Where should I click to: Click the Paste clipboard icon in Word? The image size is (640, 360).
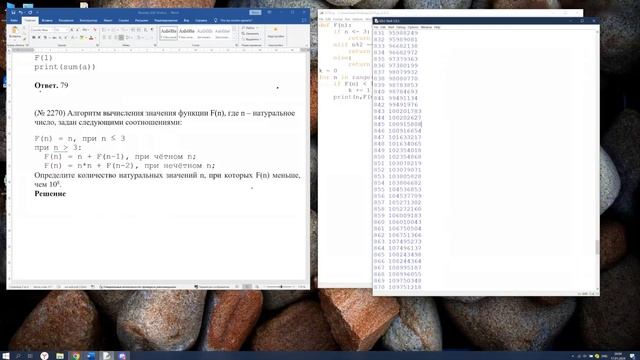click(x=14, y=30)
